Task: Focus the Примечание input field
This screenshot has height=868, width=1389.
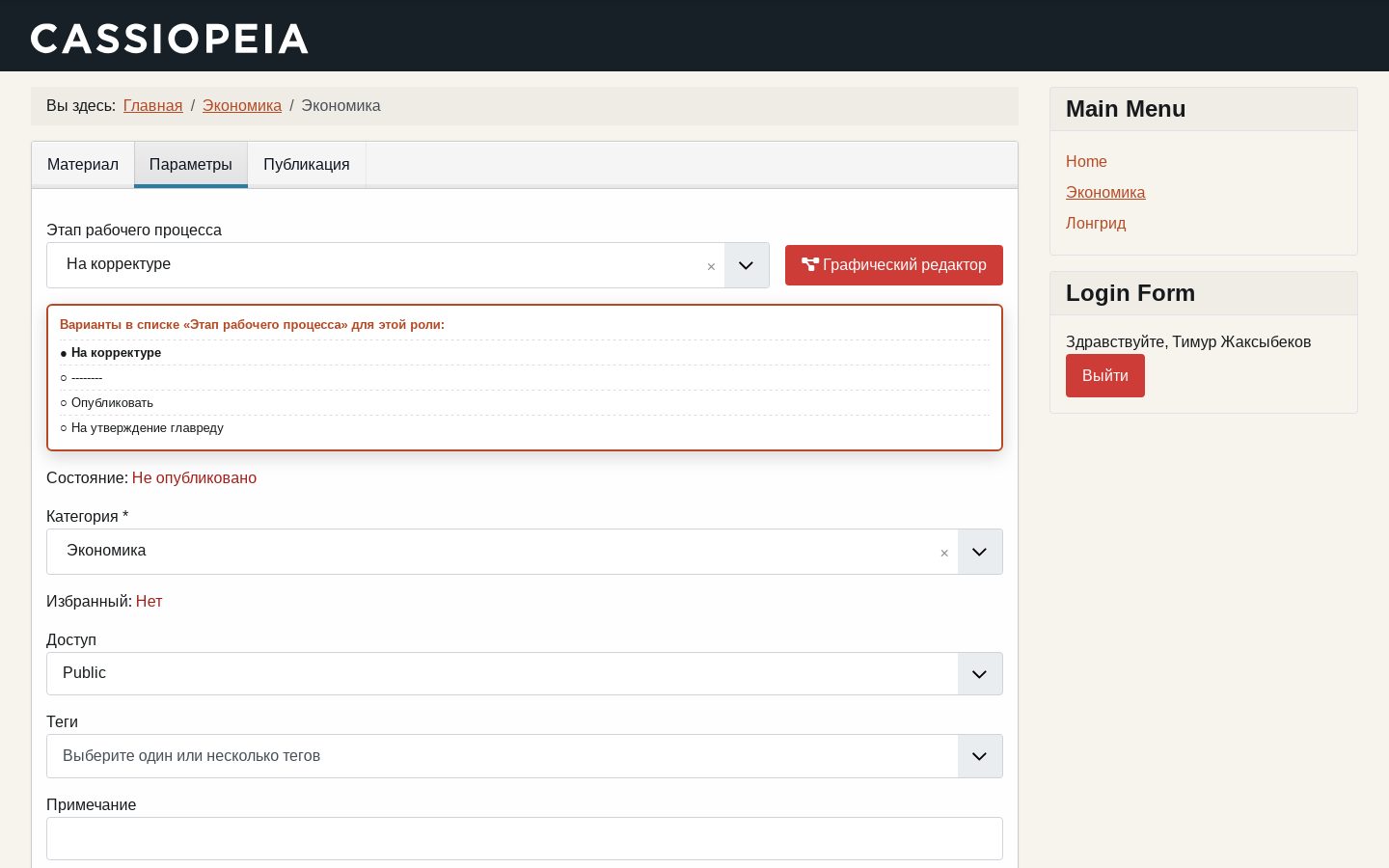Action: point(525,839)
